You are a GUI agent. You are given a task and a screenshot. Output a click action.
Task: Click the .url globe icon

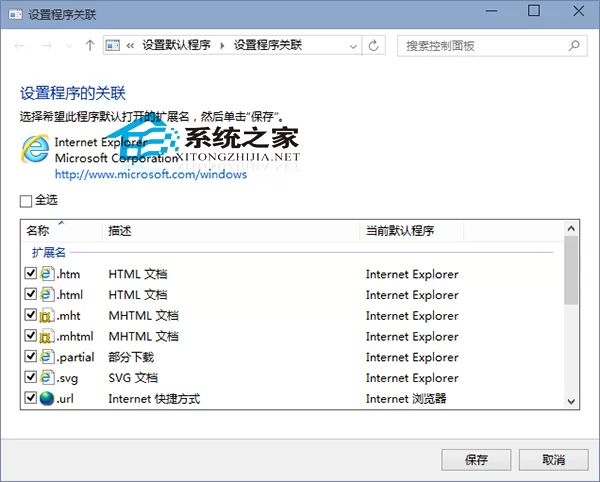(x=47, y=398)
